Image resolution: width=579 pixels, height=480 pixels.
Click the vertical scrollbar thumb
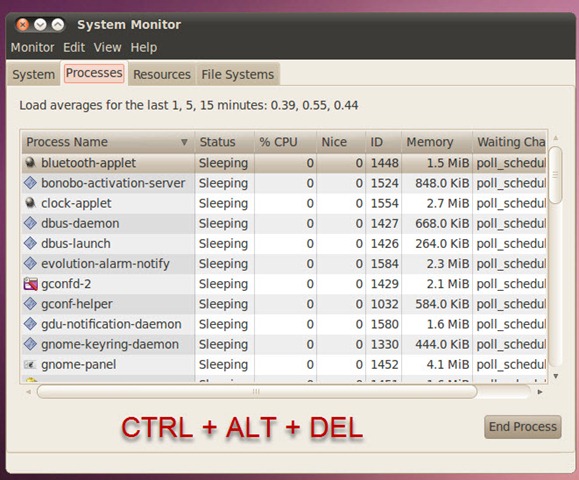coord(555,175)
